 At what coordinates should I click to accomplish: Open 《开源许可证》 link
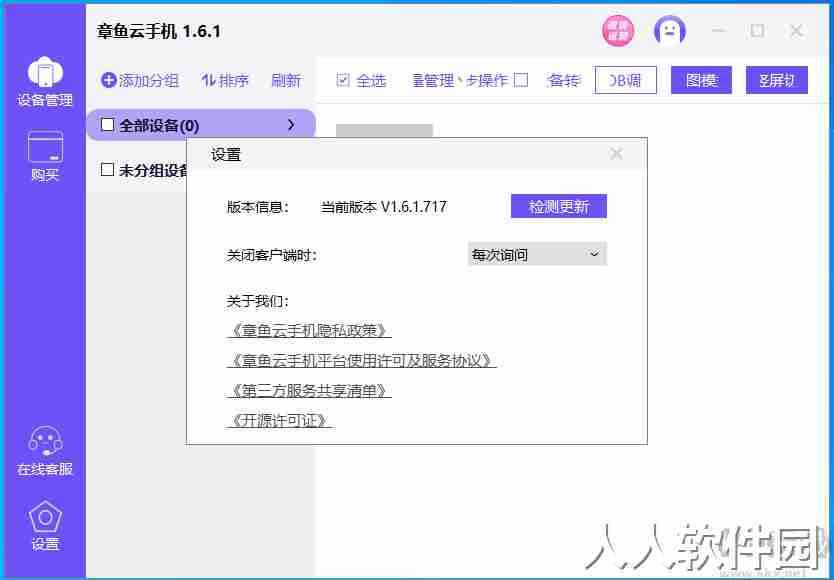pyautogui.click(x=279, y=421)
